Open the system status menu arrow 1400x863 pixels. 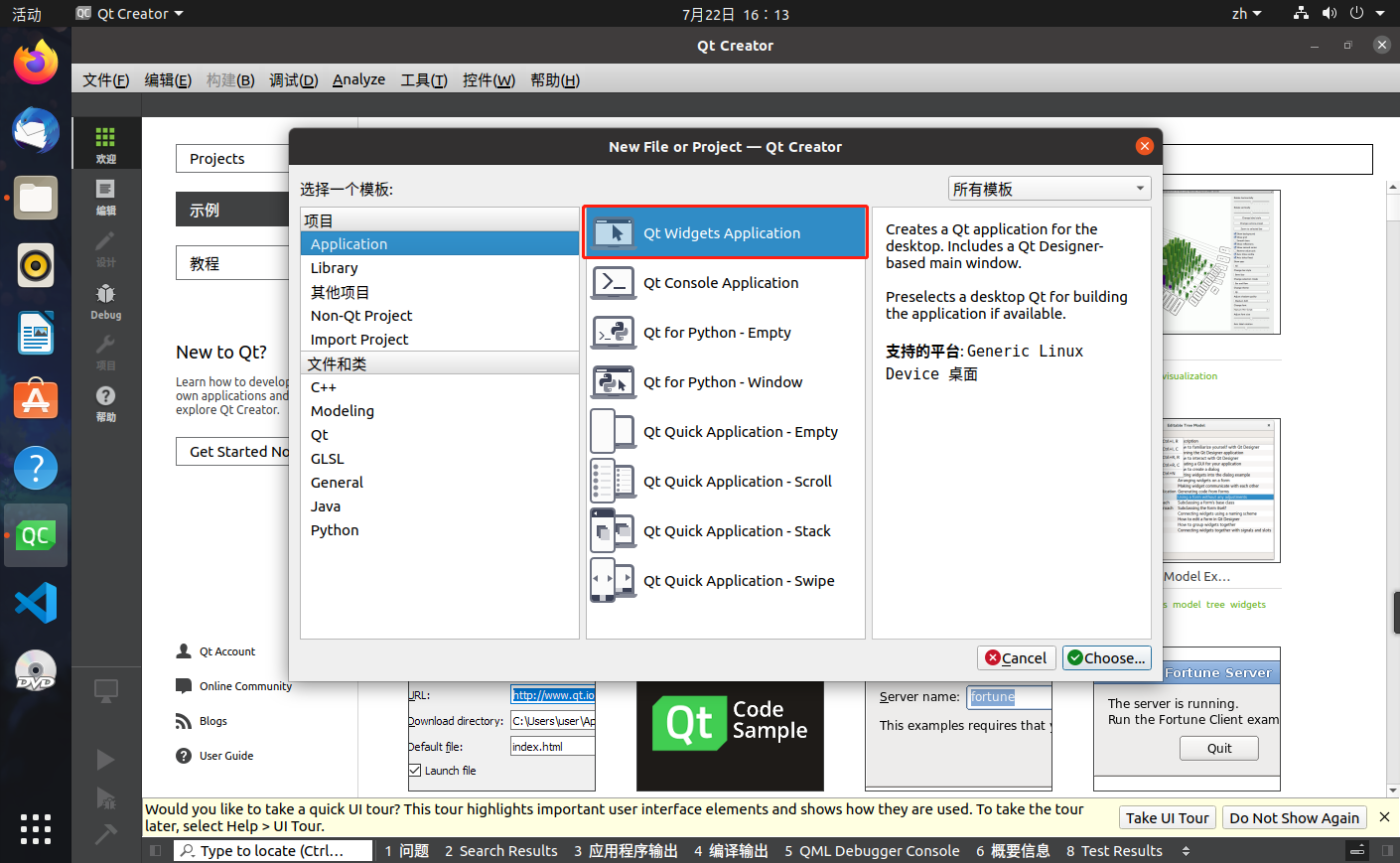(1380, 14)
